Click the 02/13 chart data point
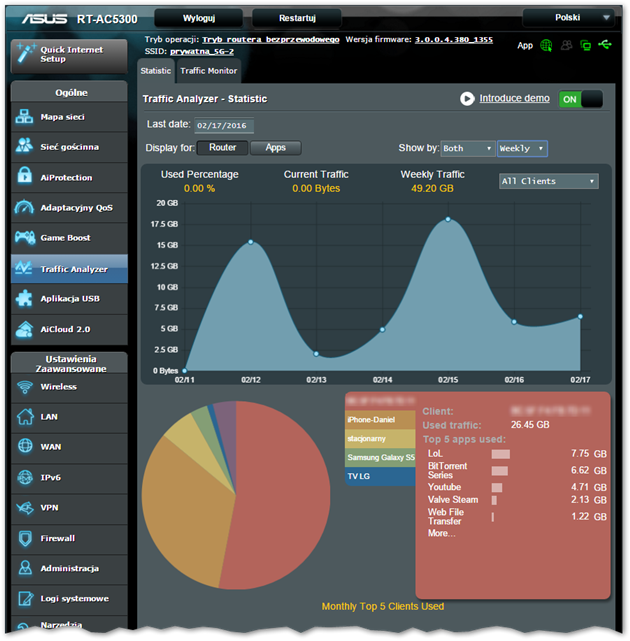 tap(316, 354)
